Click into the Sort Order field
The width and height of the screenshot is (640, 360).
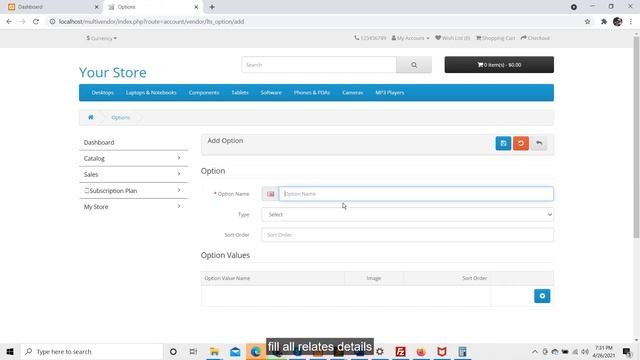pos(407,235)
